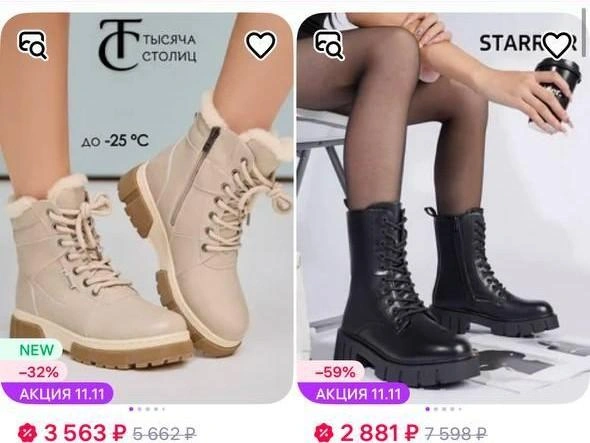Open the АКЦИЯ 11.11 promo on black boots
This screenshot has height=443, width=590.
[x=354, y=394]
